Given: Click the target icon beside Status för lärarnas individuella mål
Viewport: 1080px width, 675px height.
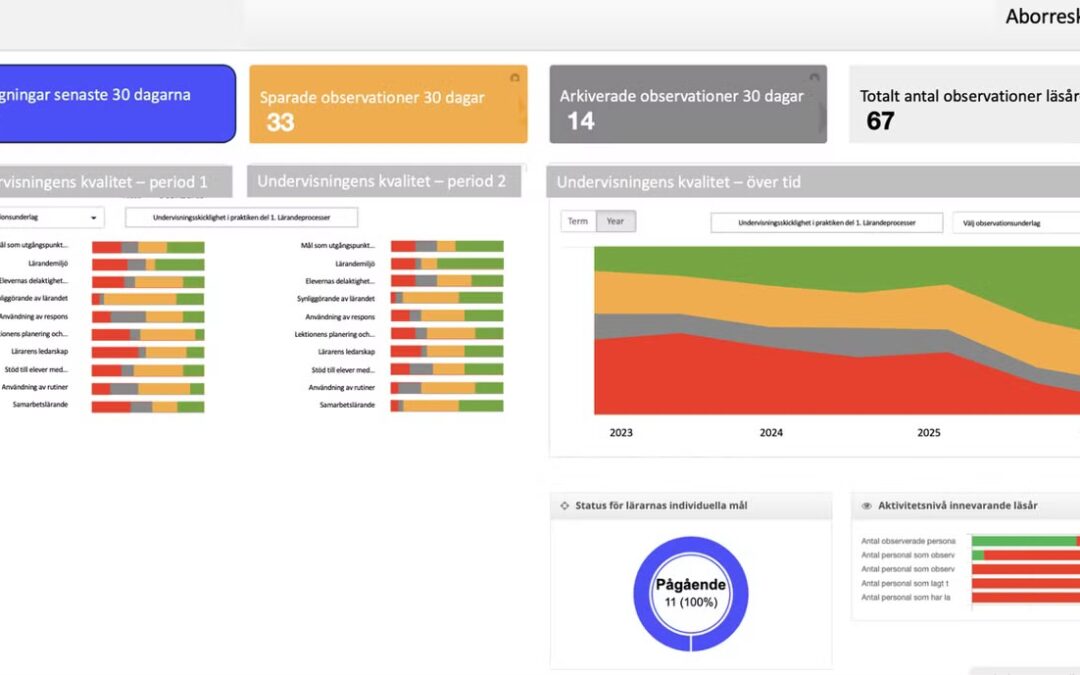Looking at the screenshot, I should 565,506.
